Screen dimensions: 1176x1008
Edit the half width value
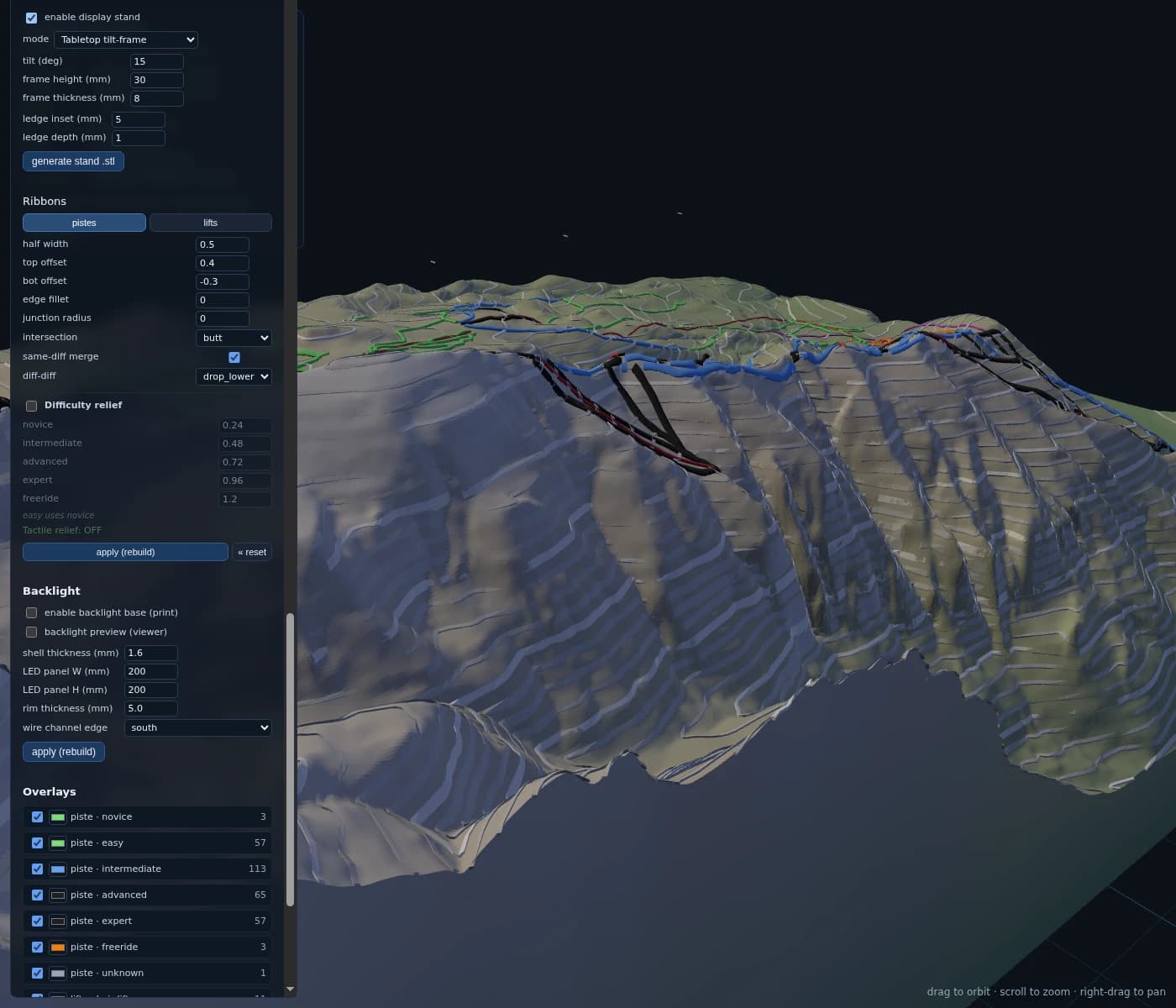pos(222,244)
